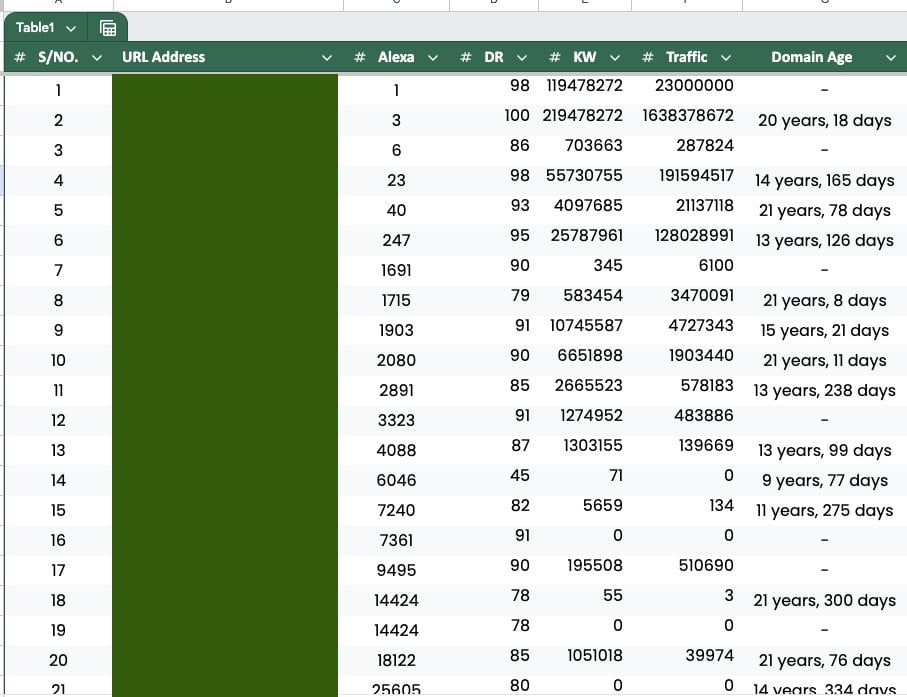Click the number type icon beside KW
Image resolution: width=907 pixels, height=697 pixels.
(x=554, y=57)
